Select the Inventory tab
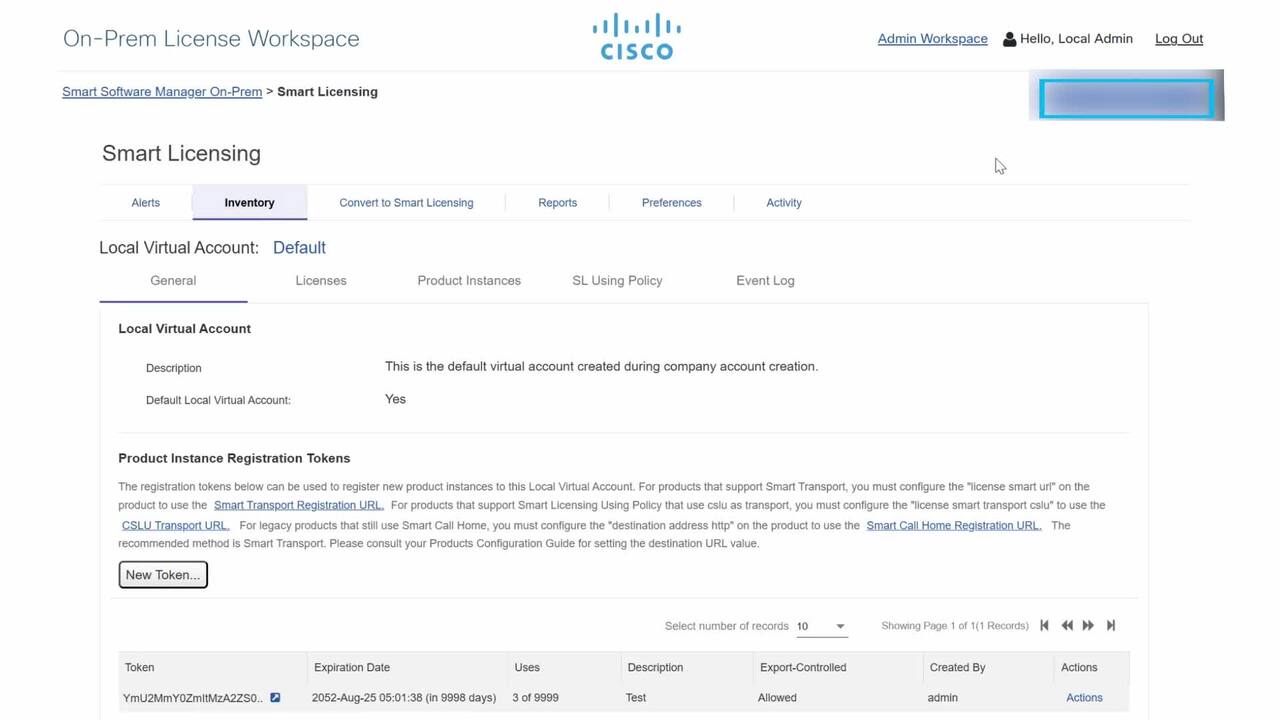 coord(249,203)
